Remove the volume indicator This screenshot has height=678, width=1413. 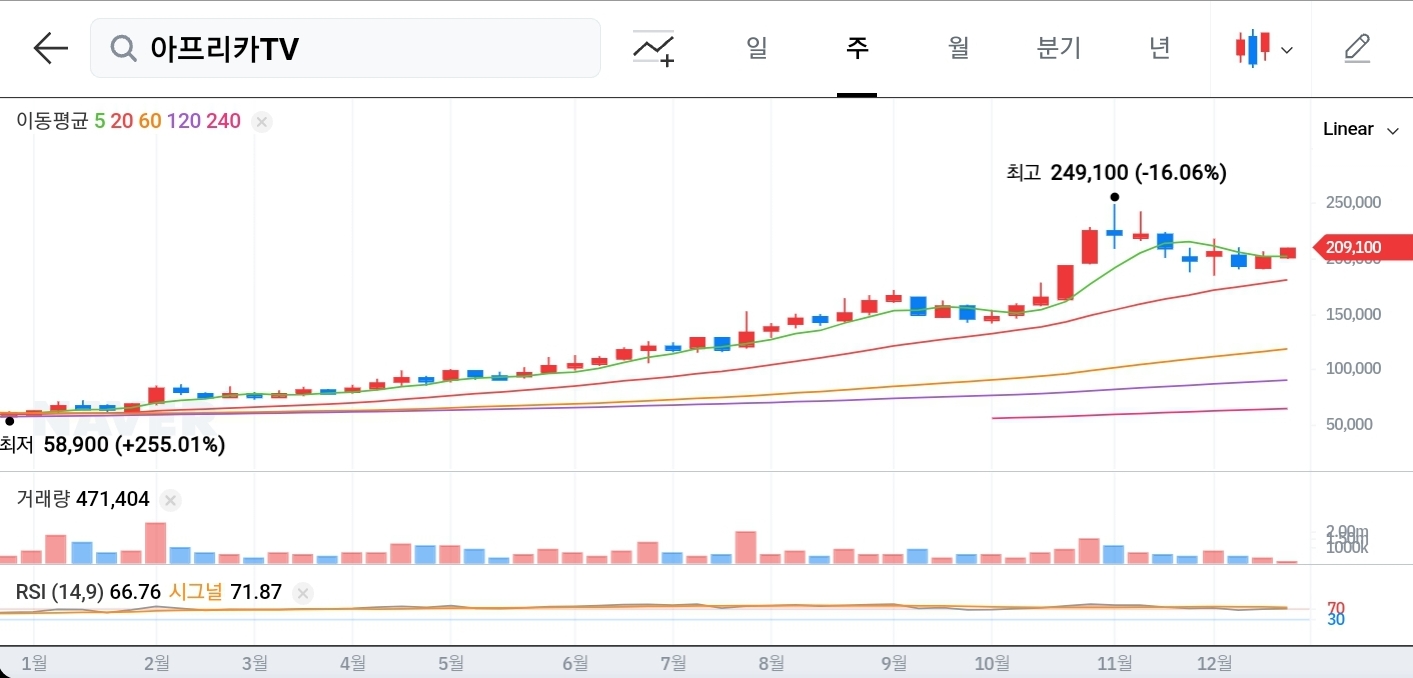[x=171, y=500]
